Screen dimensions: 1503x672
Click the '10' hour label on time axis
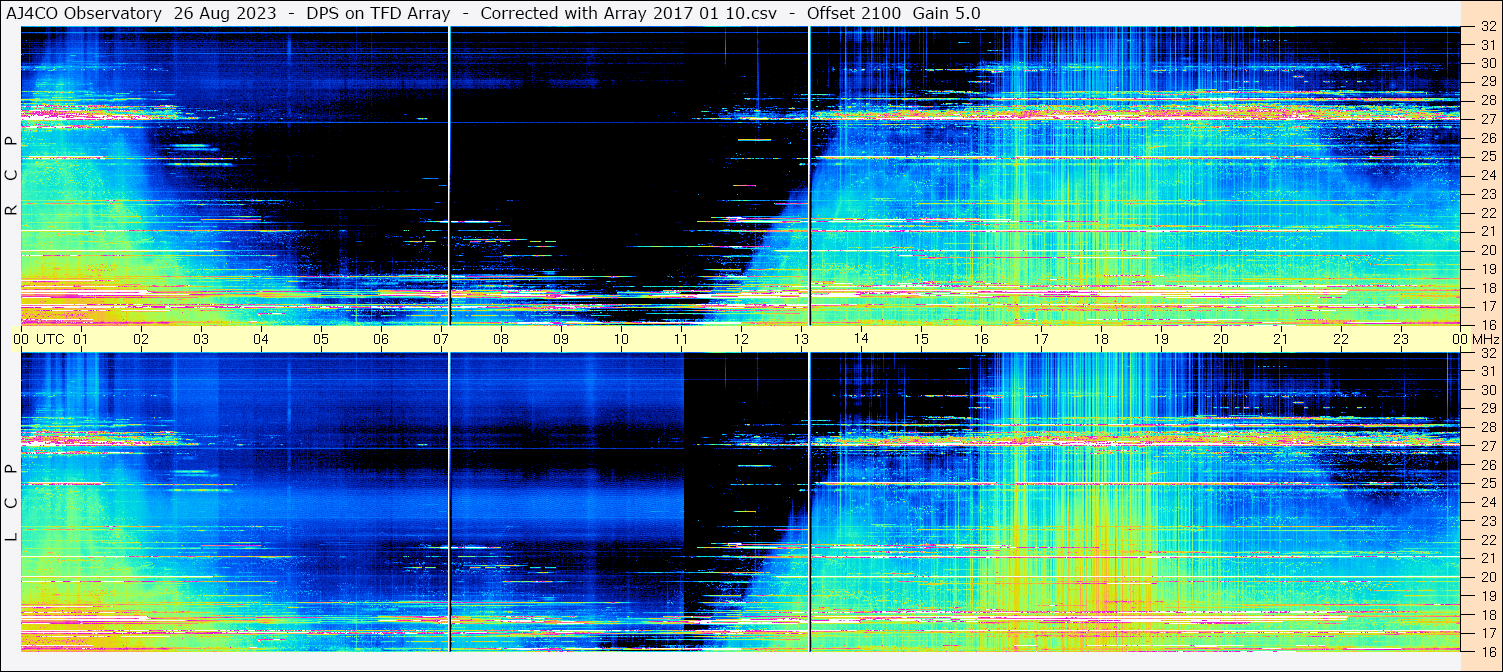point(621,339)
